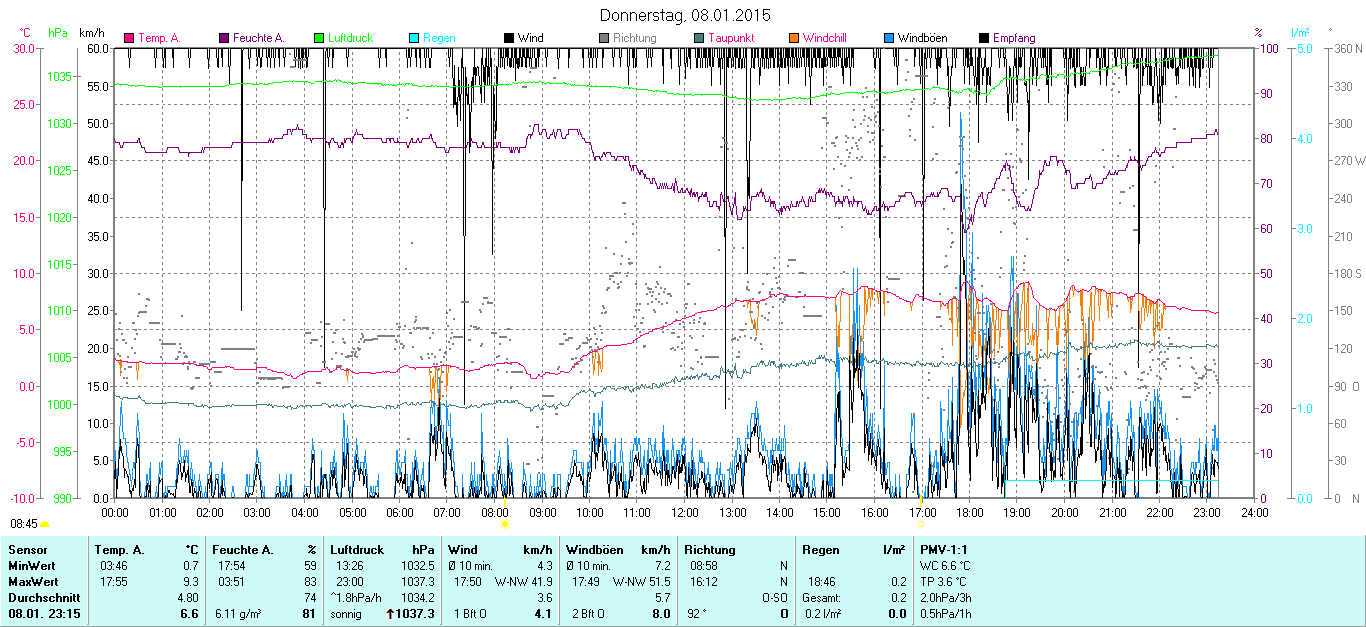Click the sun icon beside 08:45
The height and width of the screenshot is (627, 1366).
click(x=45, y=524)
